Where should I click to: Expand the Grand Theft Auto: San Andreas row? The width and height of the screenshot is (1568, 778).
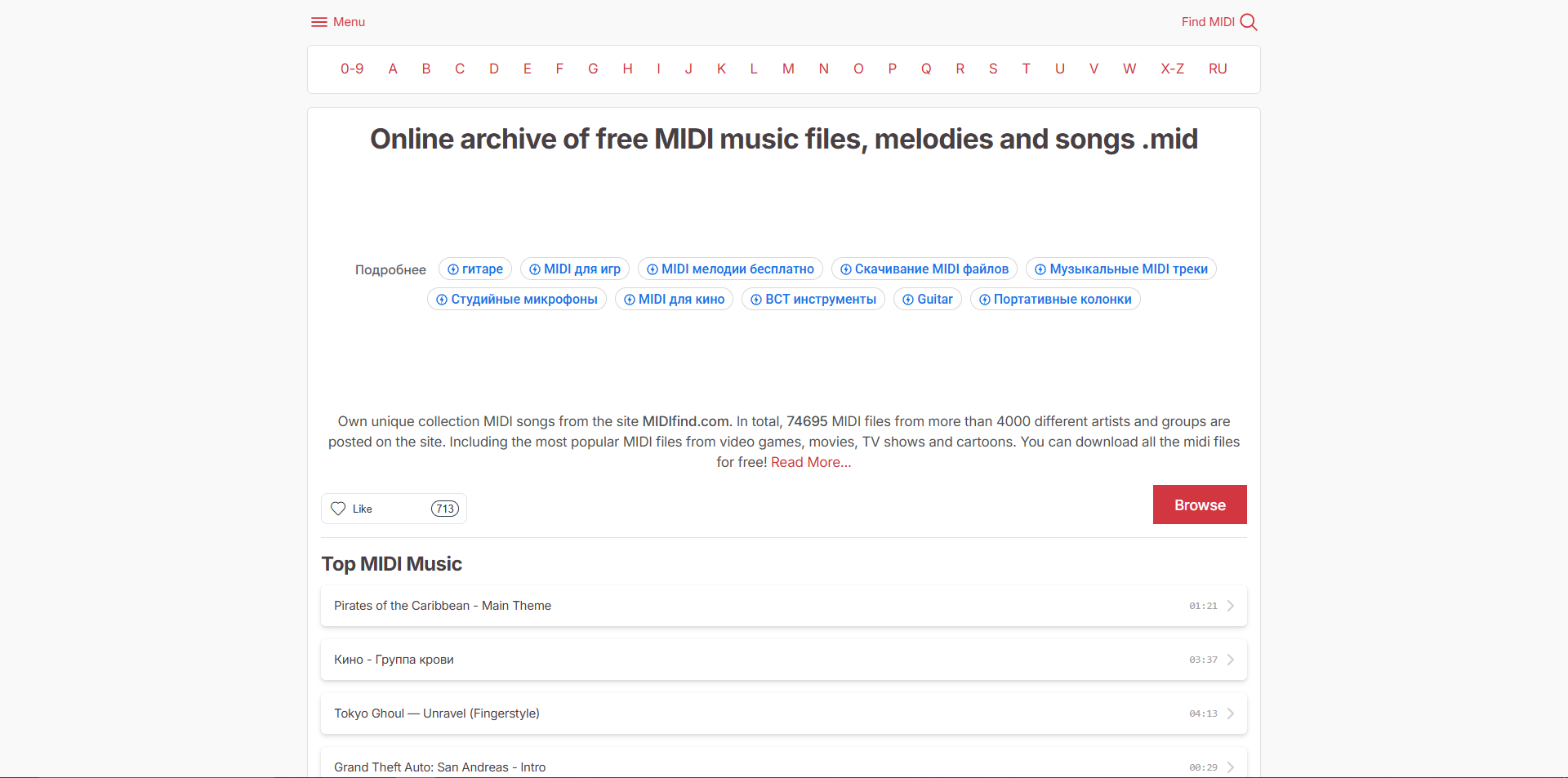(x=1231, y=767)
